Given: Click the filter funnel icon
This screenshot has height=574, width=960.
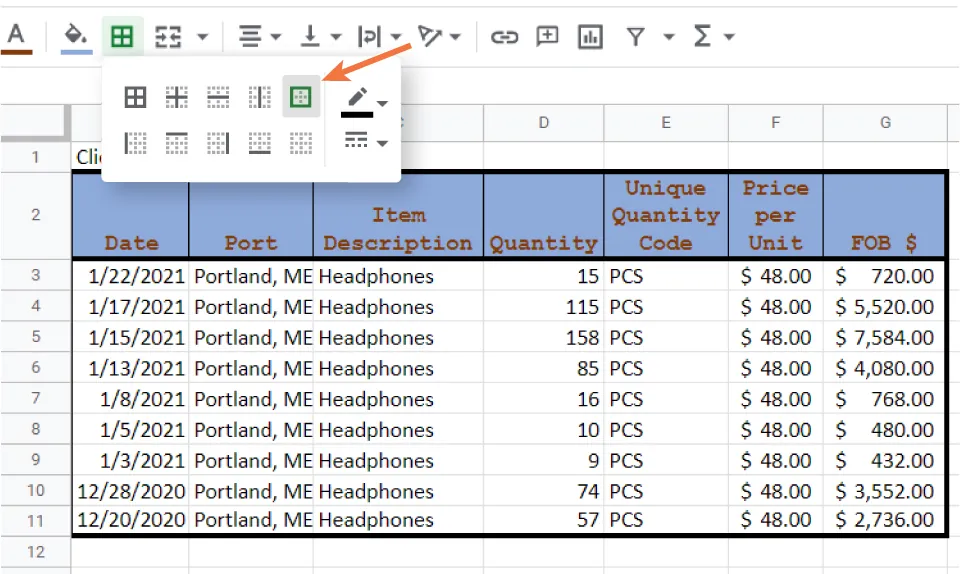Looking at the screenshot, I should 635,37.
